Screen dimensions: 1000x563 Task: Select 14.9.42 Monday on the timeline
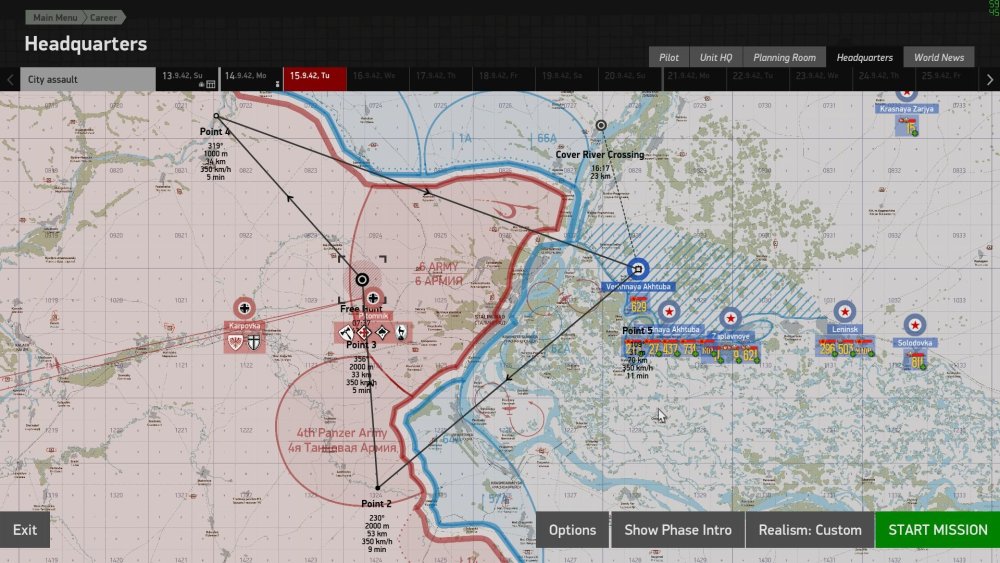pos(251,79)
